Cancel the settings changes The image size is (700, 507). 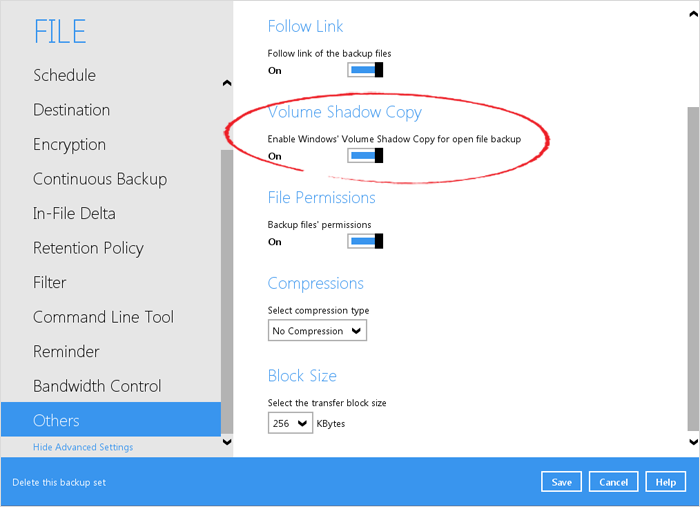click(x=613, y=482)
